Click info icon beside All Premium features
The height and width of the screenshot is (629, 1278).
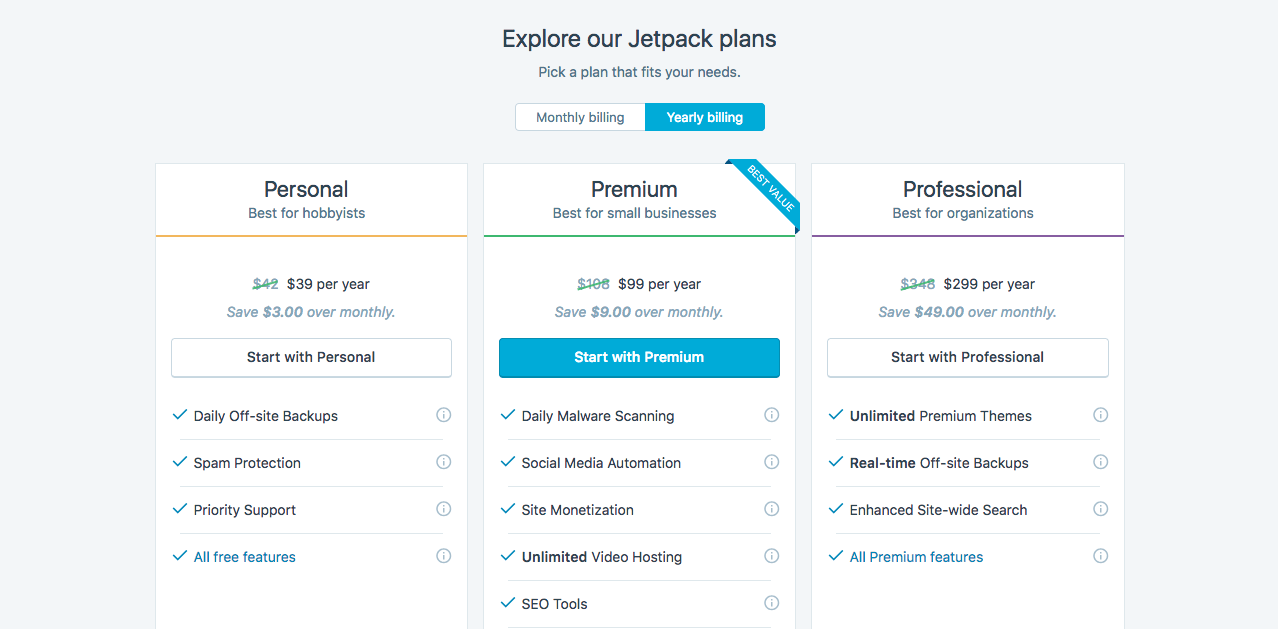coord(1100,556)
